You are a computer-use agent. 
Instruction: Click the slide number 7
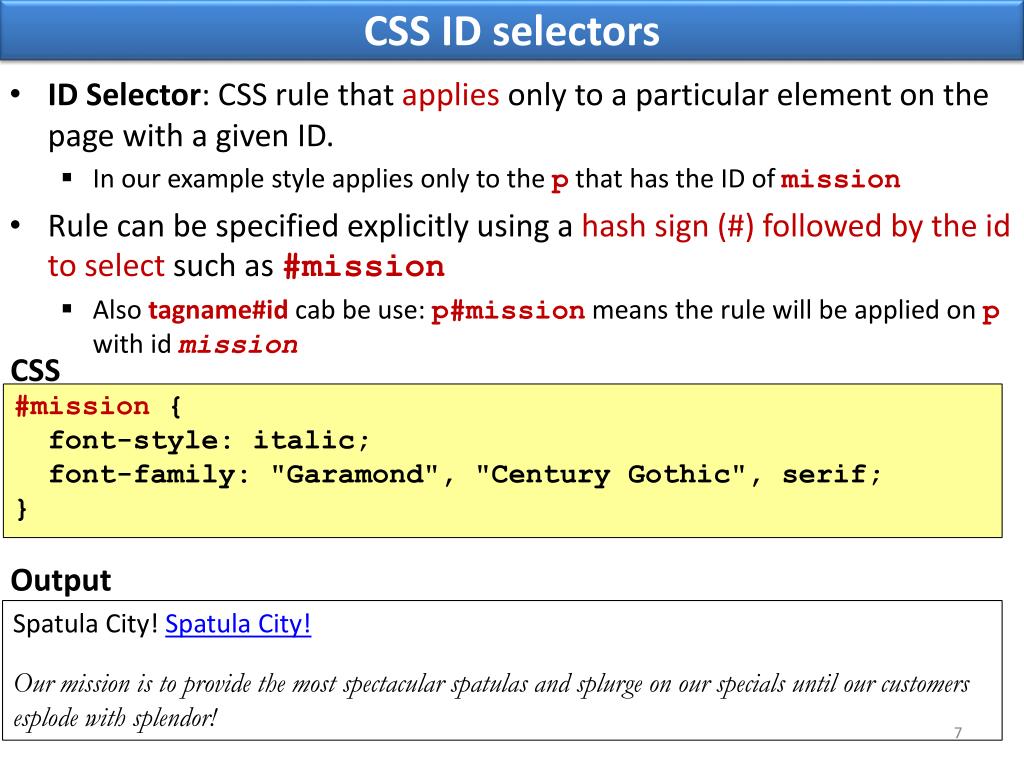(958, 733)
